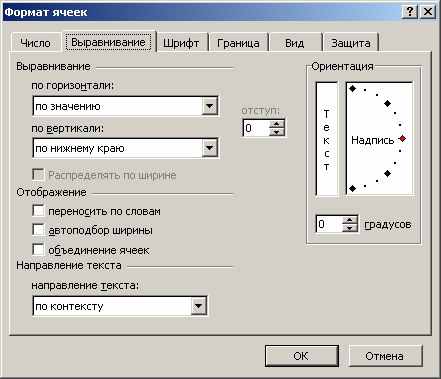The image size is (441, 379).
Task: Enable переносить по словам checkbox
Action: 38,211
